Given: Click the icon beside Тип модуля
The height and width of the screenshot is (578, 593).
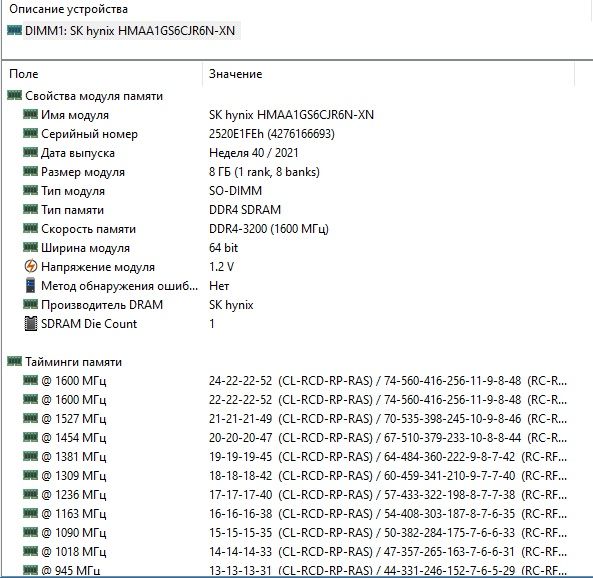Looking at the screenshot, I should coord(30,190).
